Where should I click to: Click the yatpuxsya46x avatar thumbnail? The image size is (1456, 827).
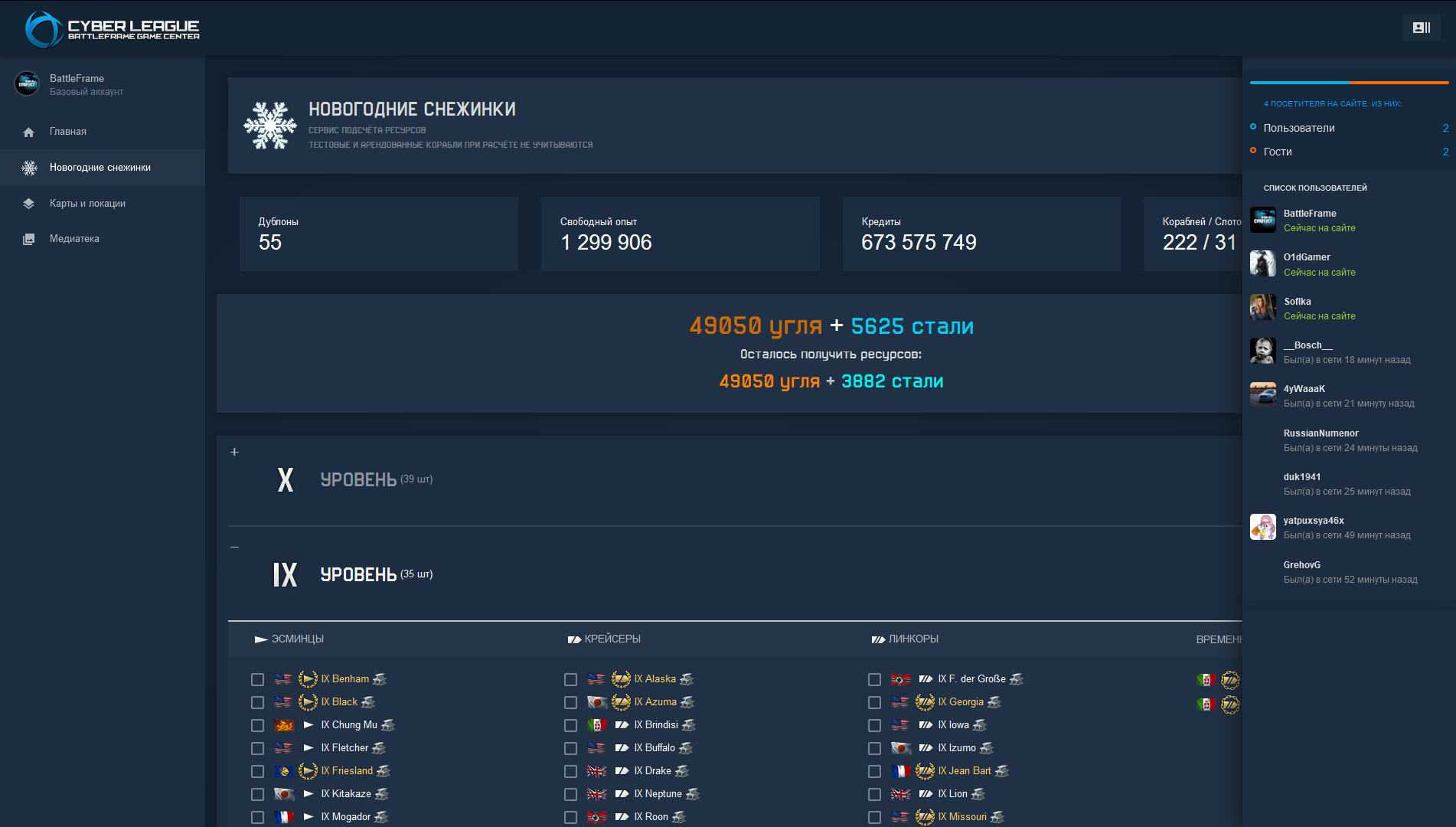(1262, 527)
